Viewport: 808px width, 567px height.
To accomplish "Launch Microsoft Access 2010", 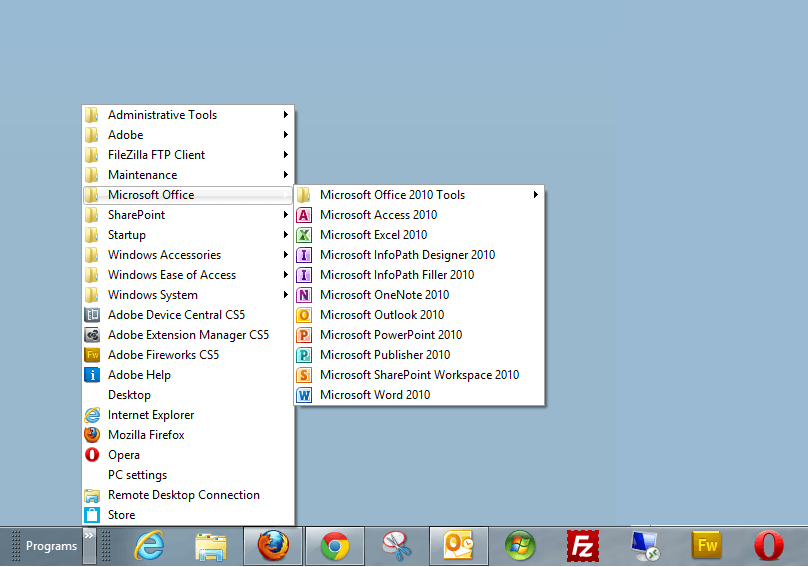I will tap(378, 215).
